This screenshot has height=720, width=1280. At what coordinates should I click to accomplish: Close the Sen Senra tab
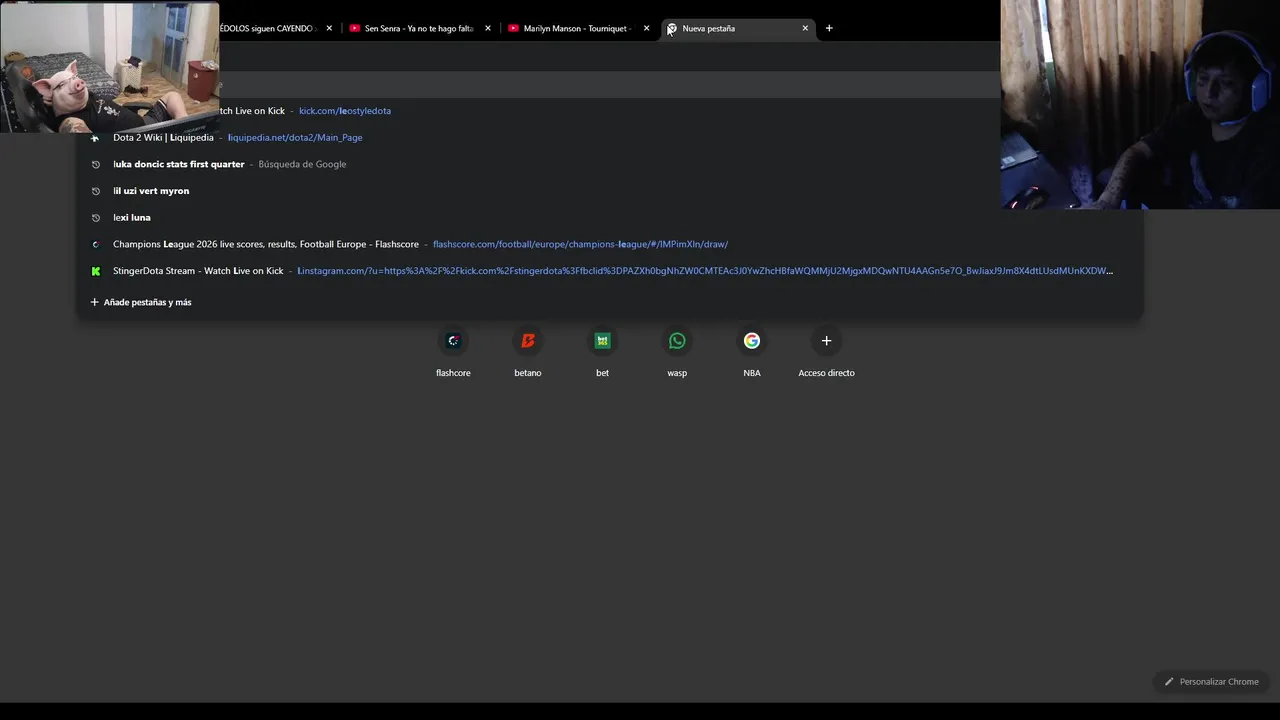pos(488,28)
